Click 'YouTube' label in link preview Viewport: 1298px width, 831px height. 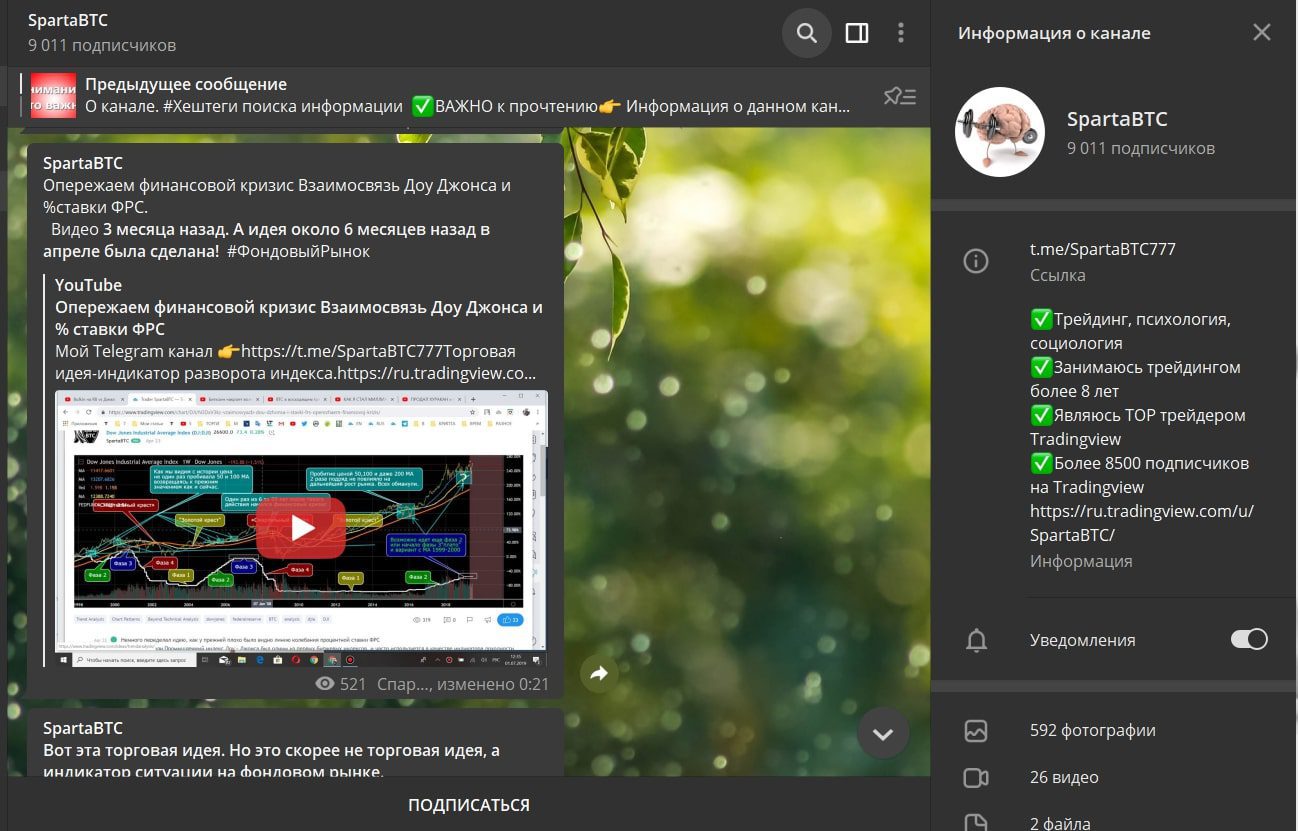coord(88,285)
